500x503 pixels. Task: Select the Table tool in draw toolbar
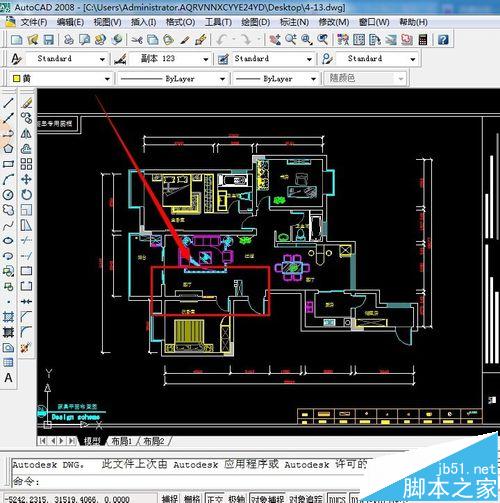(x=8, y=363)
